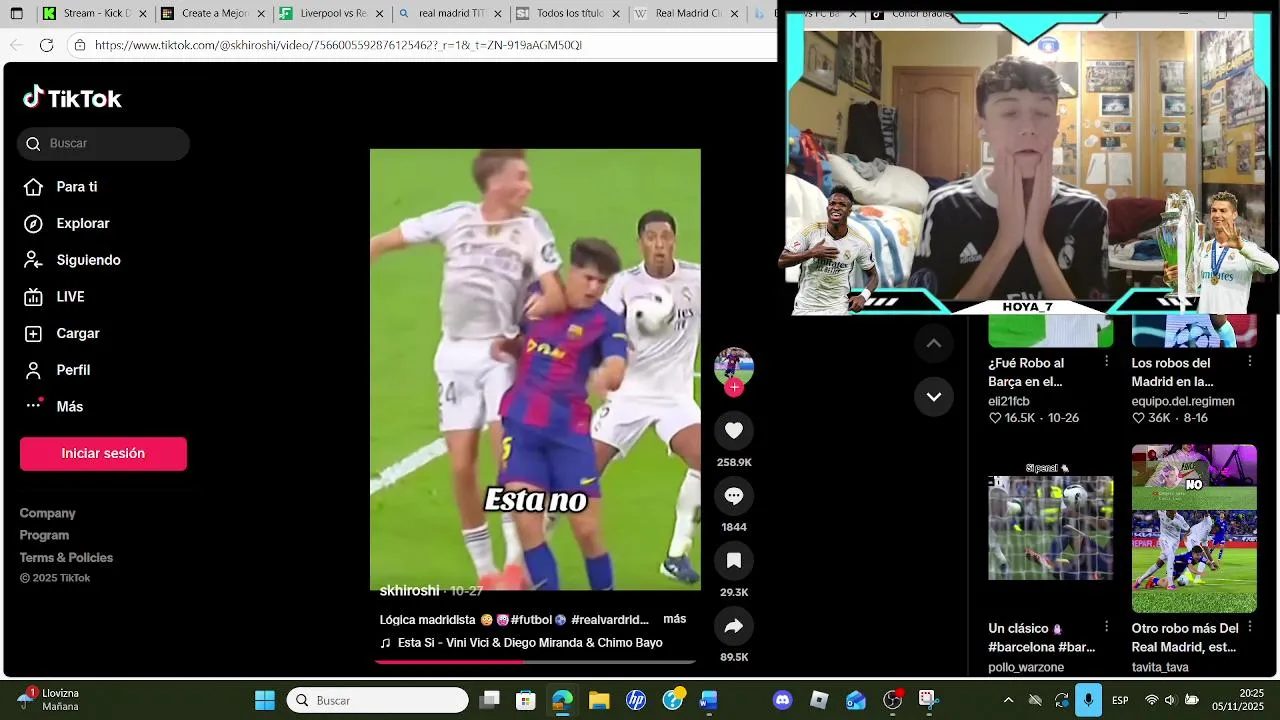This screenshot has width=1280, height=720.
Task: Open skhiroshi username link
Action: 409,591
